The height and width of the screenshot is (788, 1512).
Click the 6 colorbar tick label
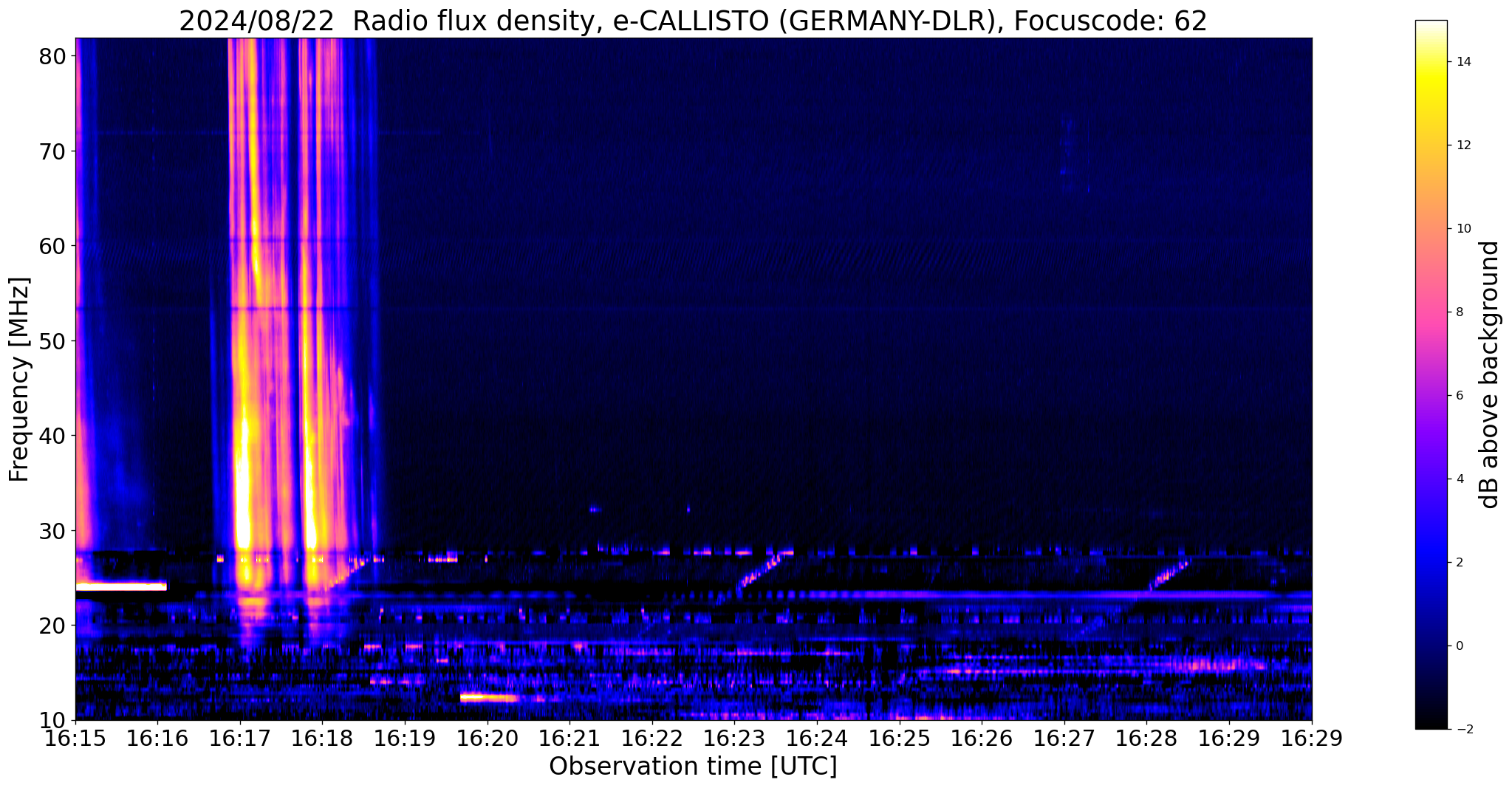click(x=1458, y=395)
